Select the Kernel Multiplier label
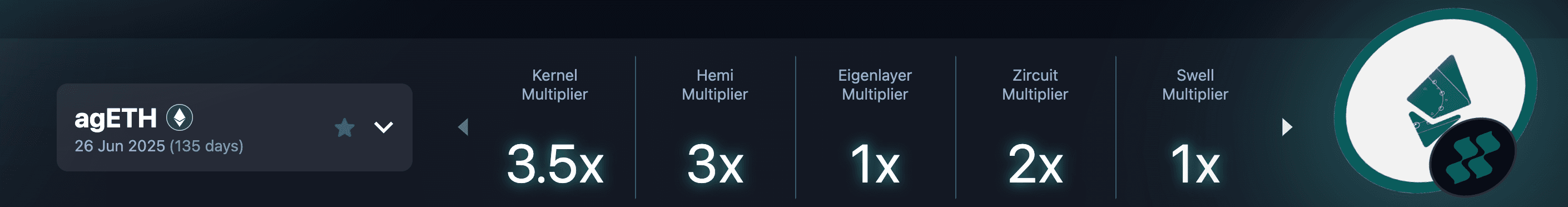Image resolution: width=1568 pixels, height=207 pixels. pyautogui.click(x=554, y=85)
